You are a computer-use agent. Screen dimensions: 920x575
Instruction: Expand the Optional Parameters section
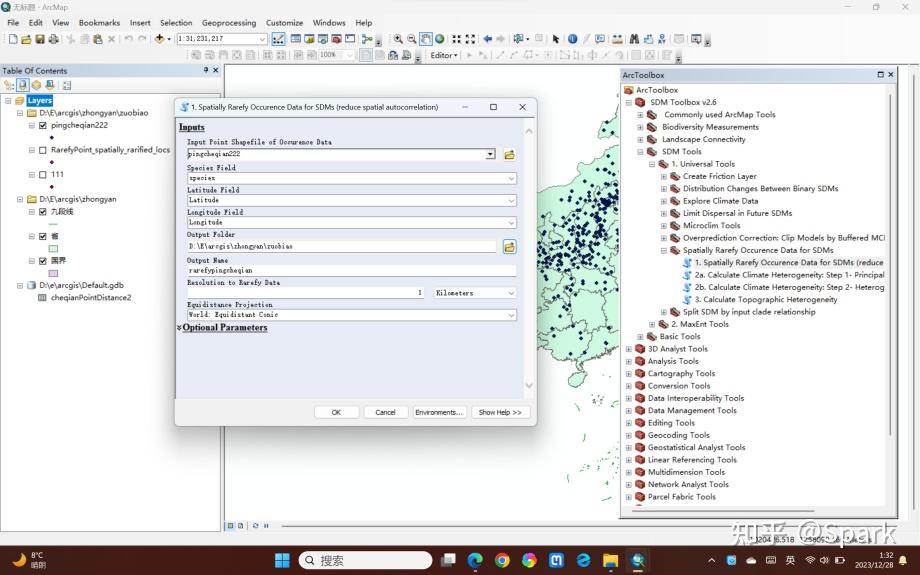pos(222,327)
